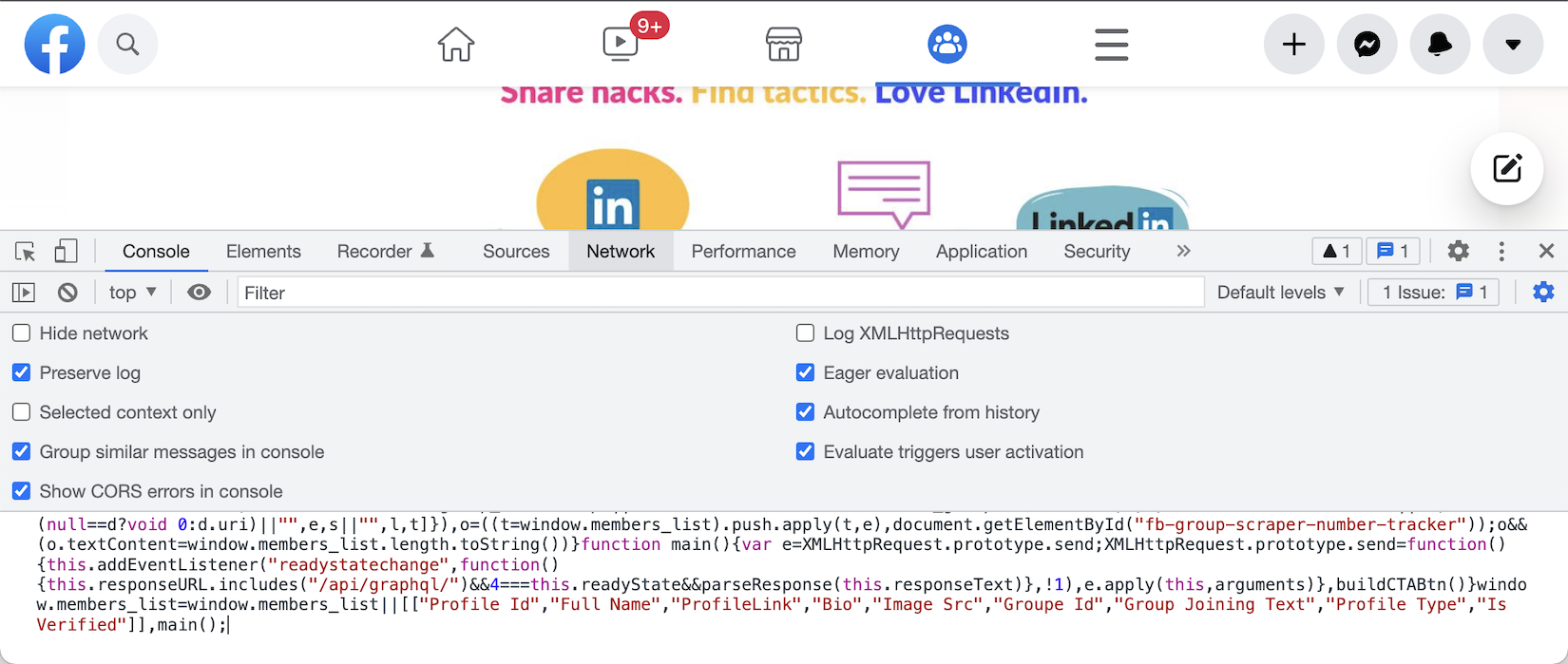Screen dimensions: 1568x664
Task: Click into the console code input
Action: click(783, 575)
